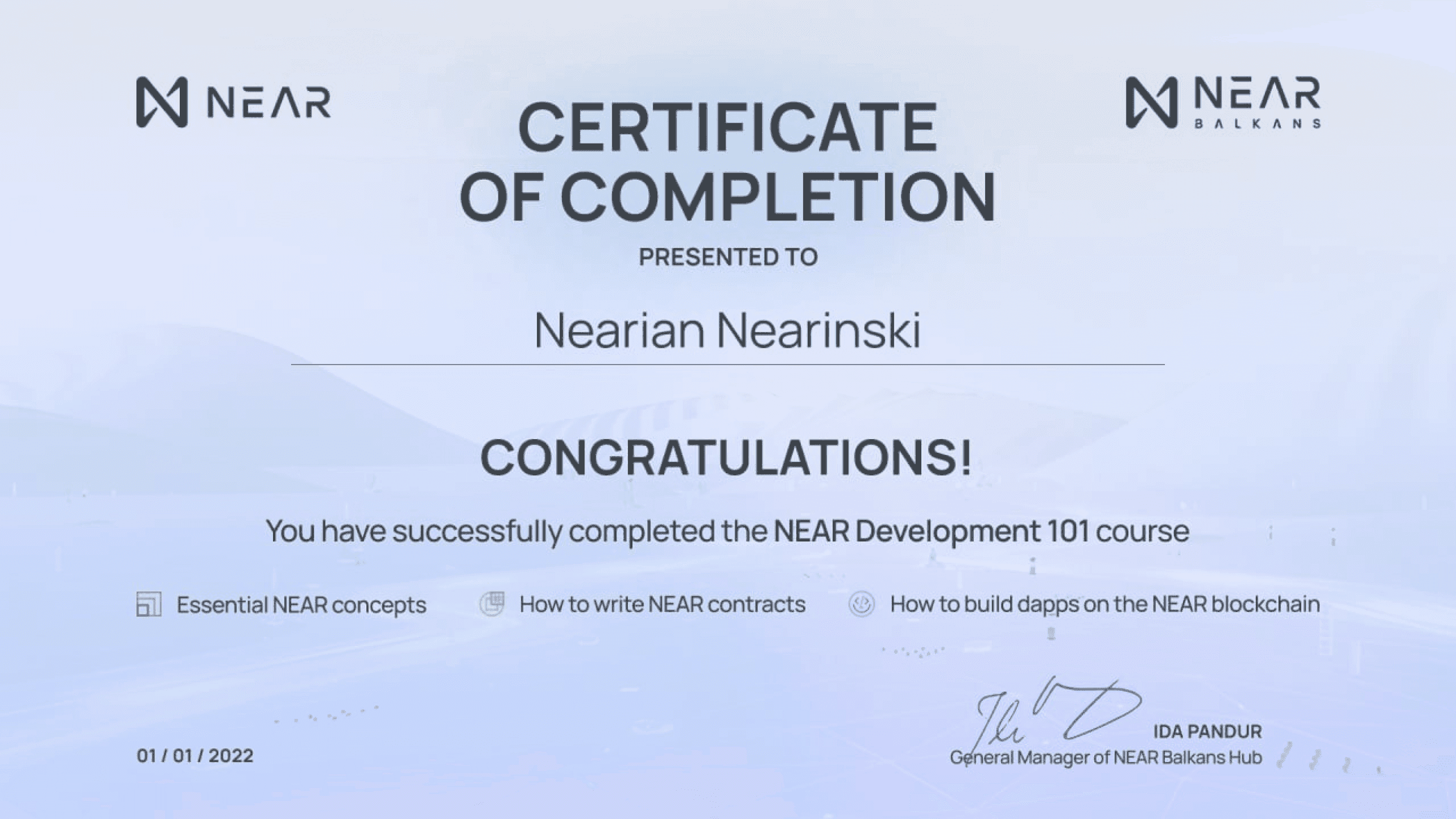The width and height of the screenshot is (1456, 819).
Task: Click 'General Manager of NEAR Balkans Hub'
Action: (x=1106, y=757)
